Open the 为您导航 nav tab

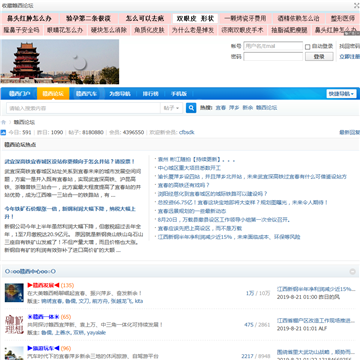tap(120, 94)
